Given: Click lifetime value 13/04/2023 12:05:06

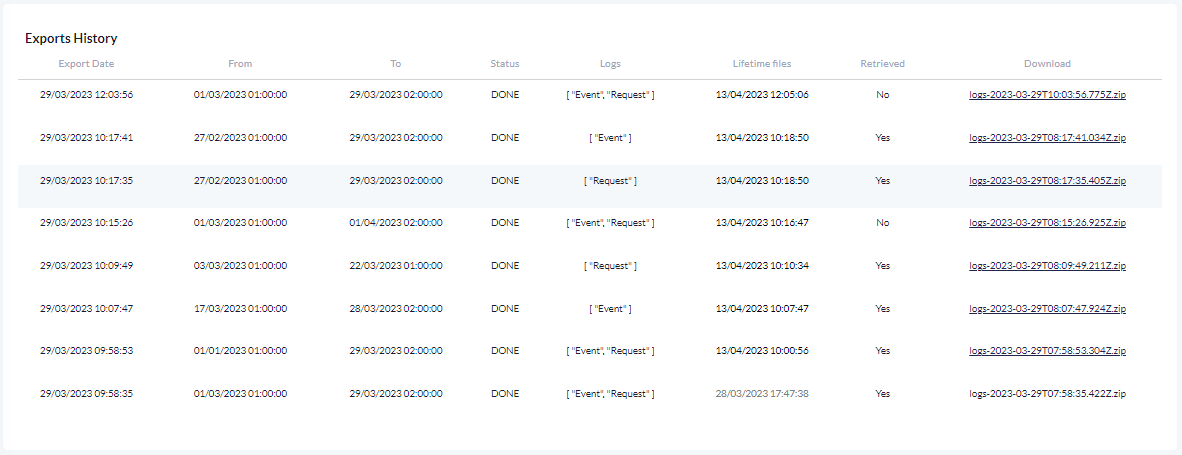Looking at the screenshot, I should tap(762, 95).
